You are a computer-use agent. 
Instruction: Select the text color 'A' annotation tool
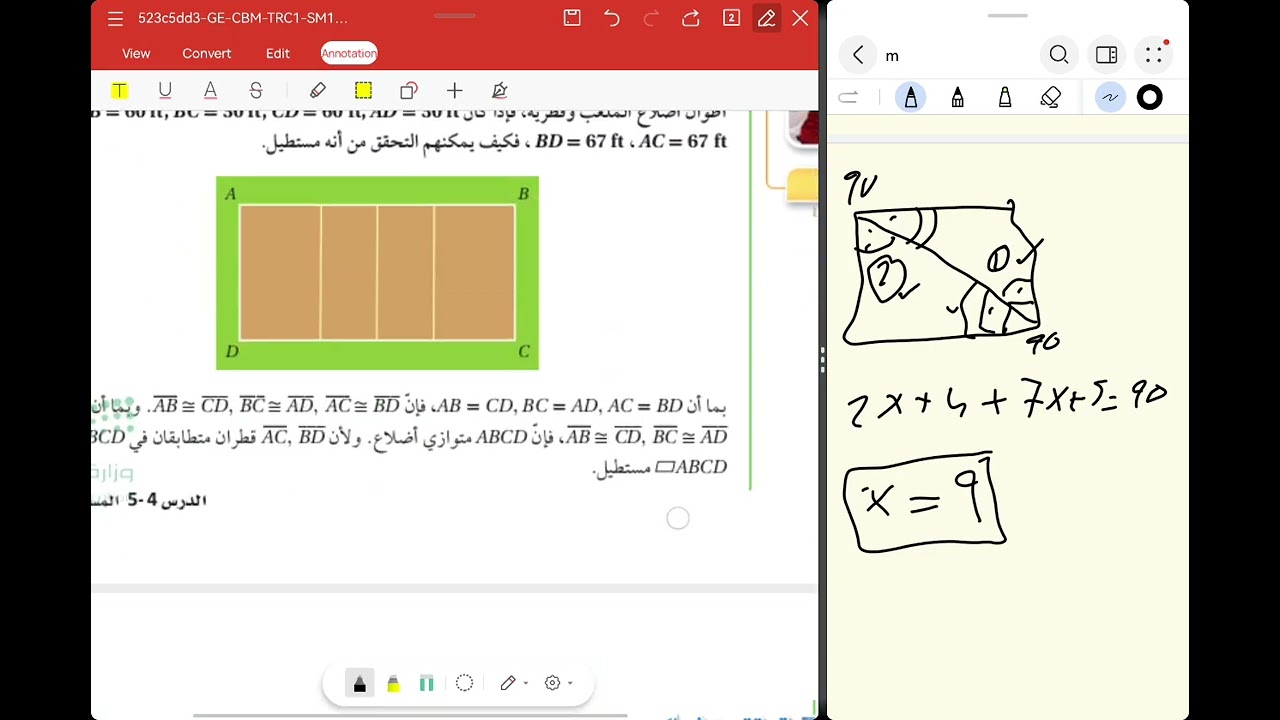[210, 91]
